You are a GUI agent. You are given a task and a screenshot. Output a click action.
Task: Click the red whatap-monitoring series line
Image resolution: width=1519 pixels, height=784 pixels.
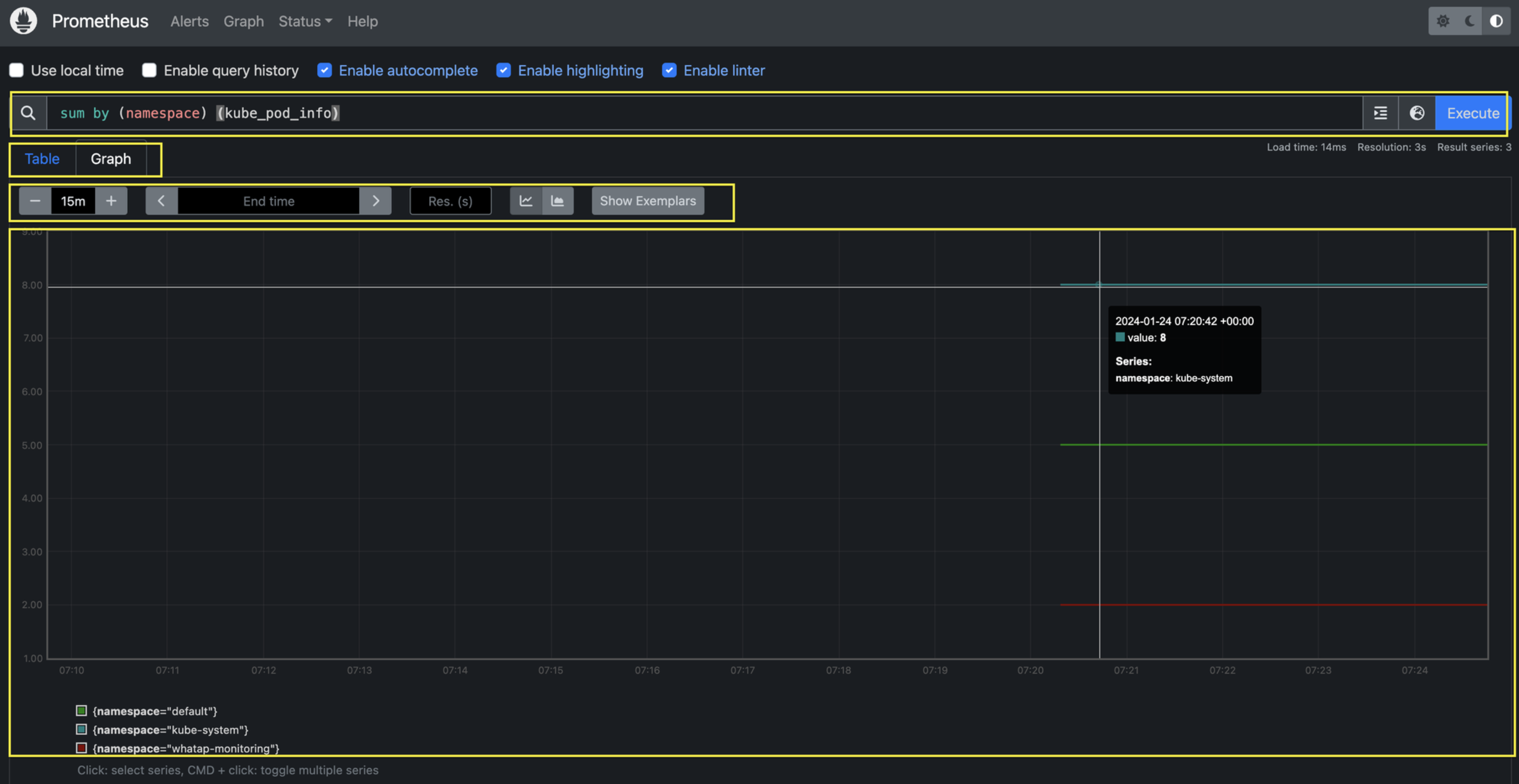[1274, 605]
